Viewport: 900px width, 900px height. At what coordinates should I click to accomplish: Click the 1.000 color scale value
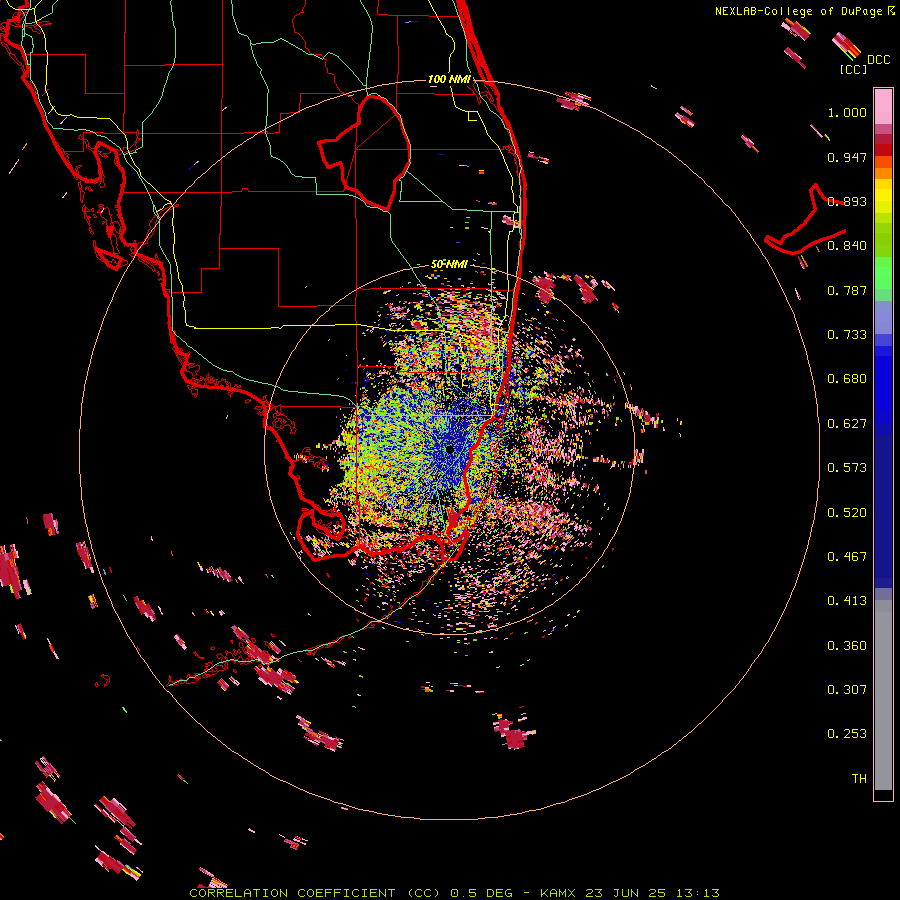coord(847,112)
